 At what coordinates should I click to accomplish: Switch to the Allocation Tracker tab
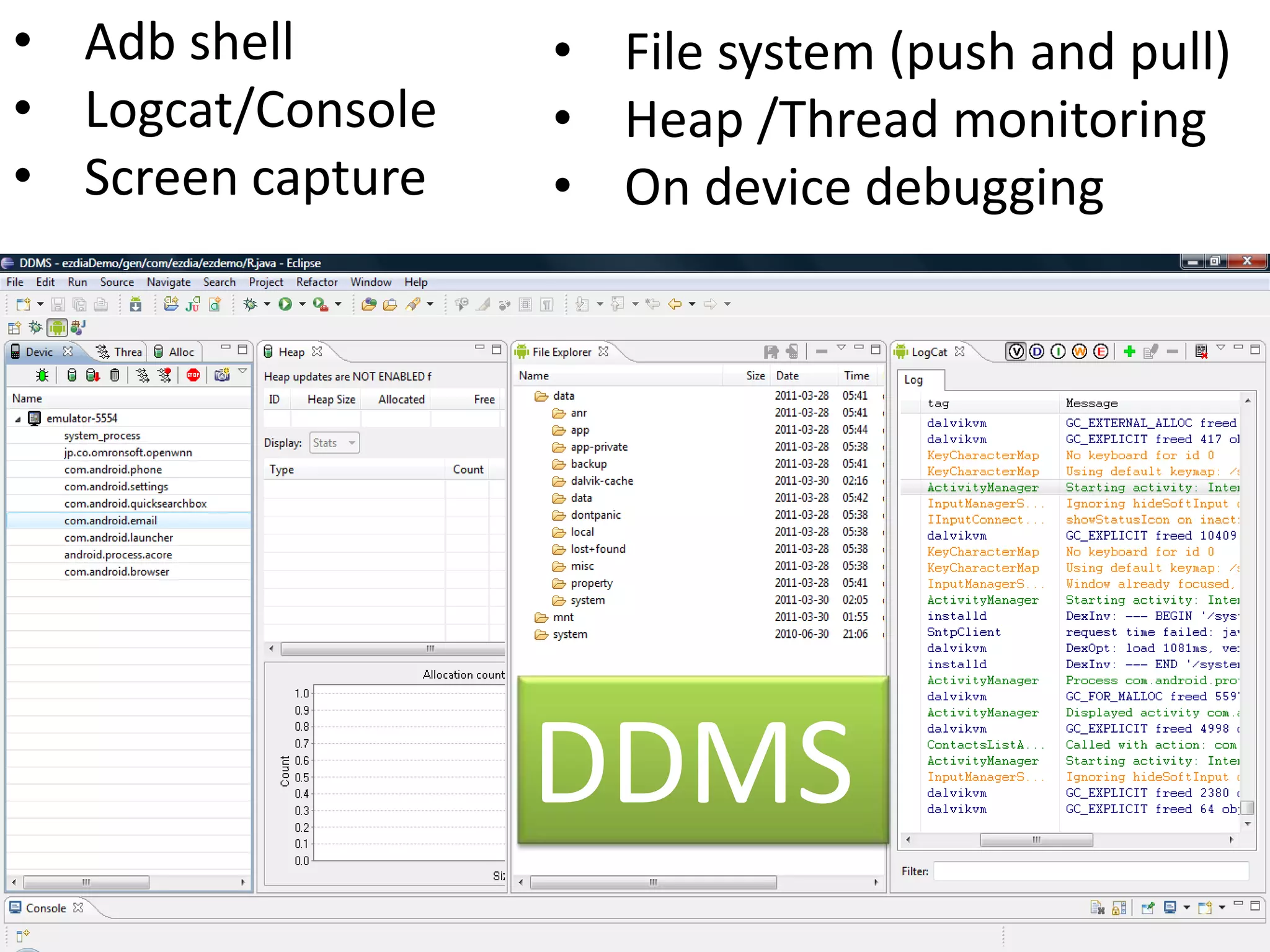tap(174, 352)
